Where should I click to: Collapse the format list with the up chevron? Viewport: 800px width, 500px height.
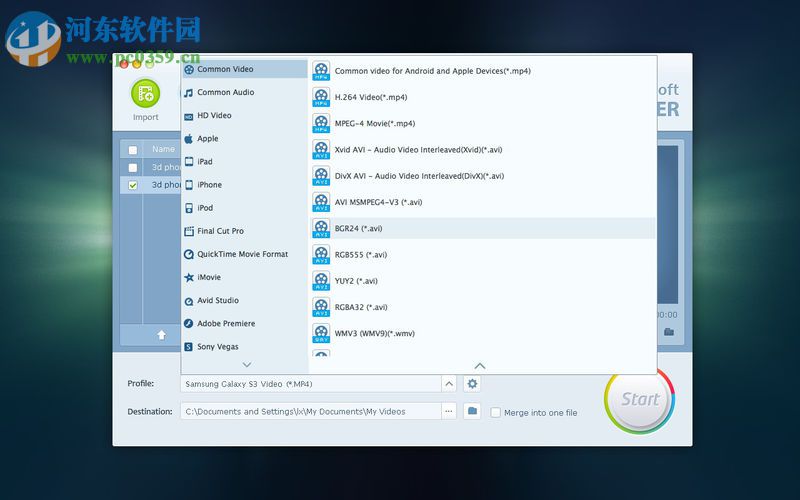click(480, 366)
